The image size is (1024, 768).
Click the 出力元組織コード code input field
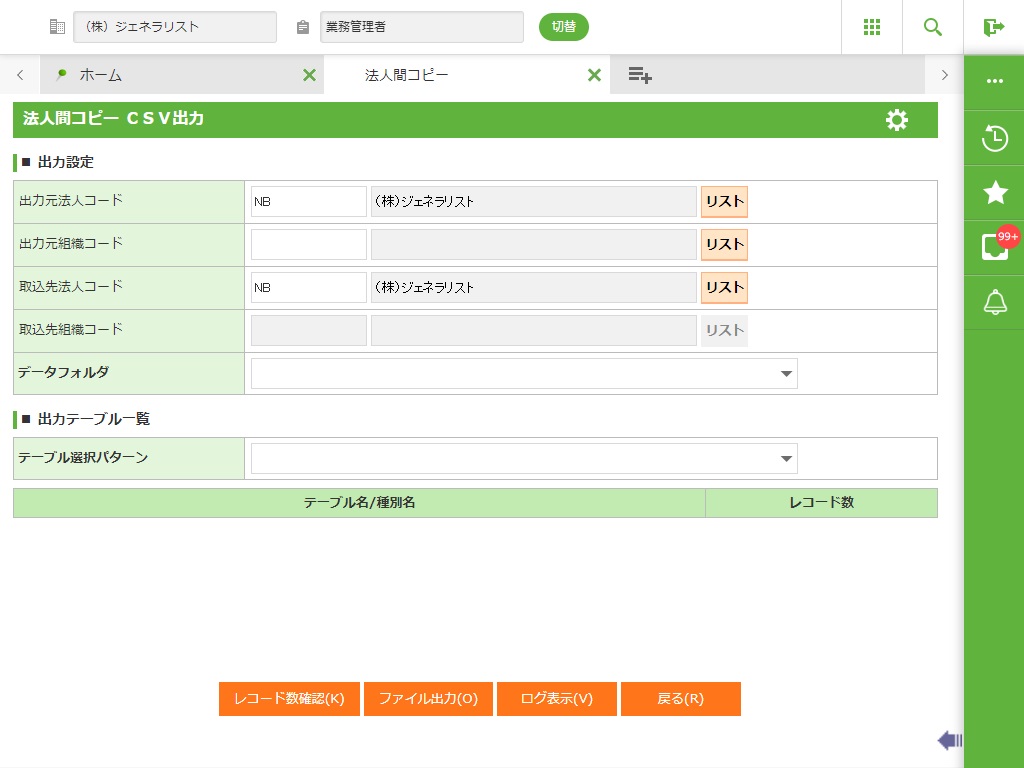pyautogui.click(x=309, y=244)
